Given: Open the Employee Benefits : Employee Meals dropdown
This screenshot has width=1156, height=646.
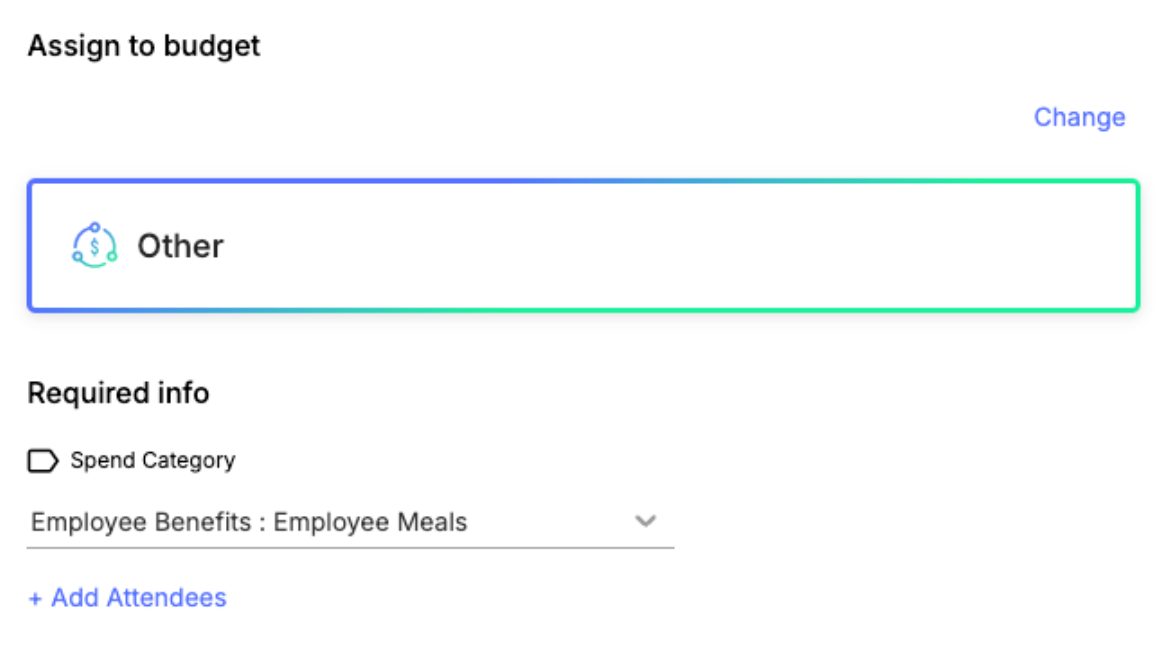Looking at the screenshot, I should (350, 522).
